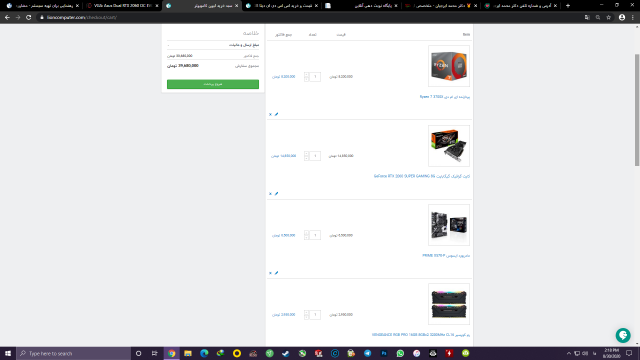The width and height of the screenshot is (640, 360).
Task: Click the 14,650,000 line total of the RTX 2060 row
Action: coord(284,156)
